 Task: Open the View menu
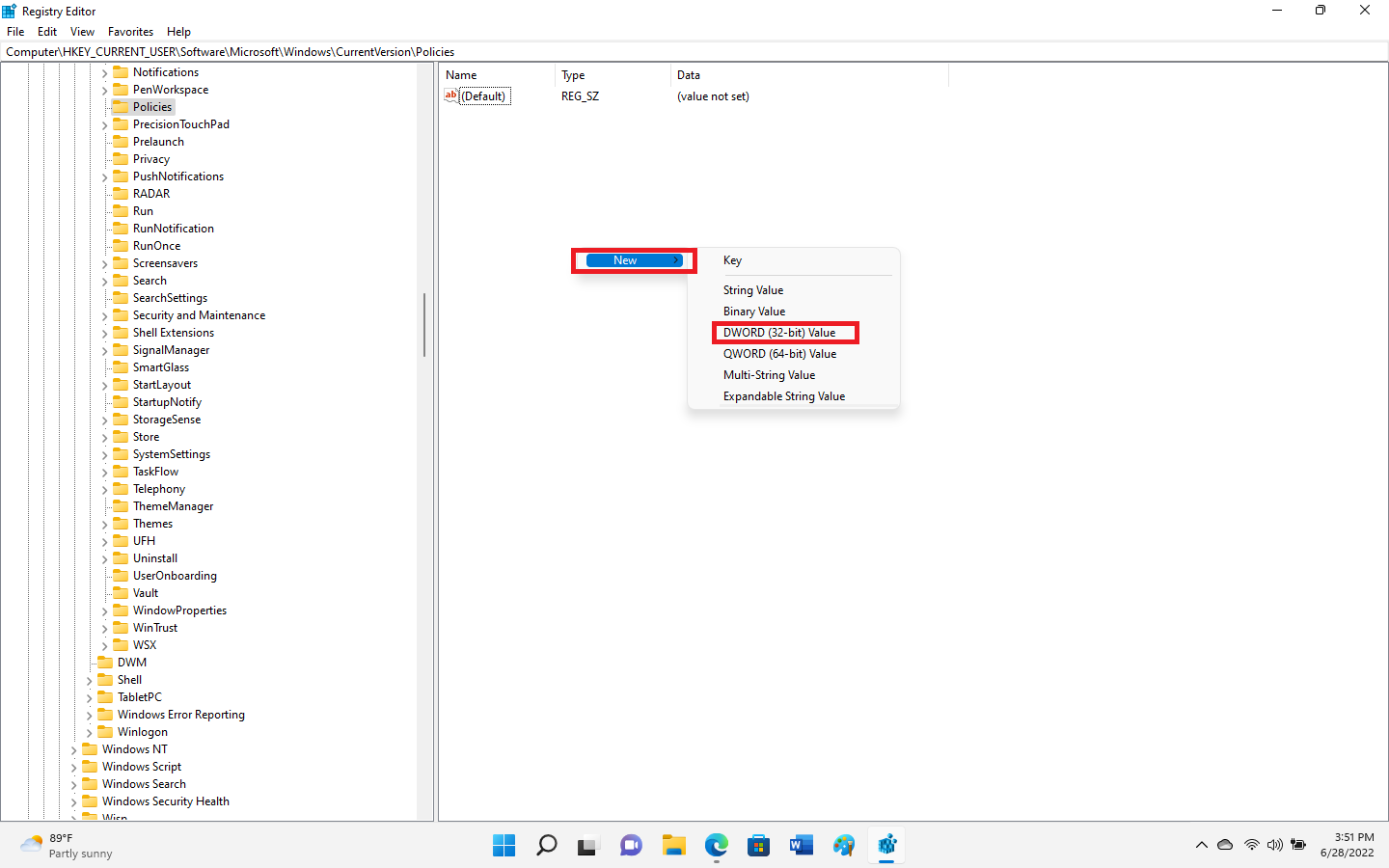tap(82, 32)
